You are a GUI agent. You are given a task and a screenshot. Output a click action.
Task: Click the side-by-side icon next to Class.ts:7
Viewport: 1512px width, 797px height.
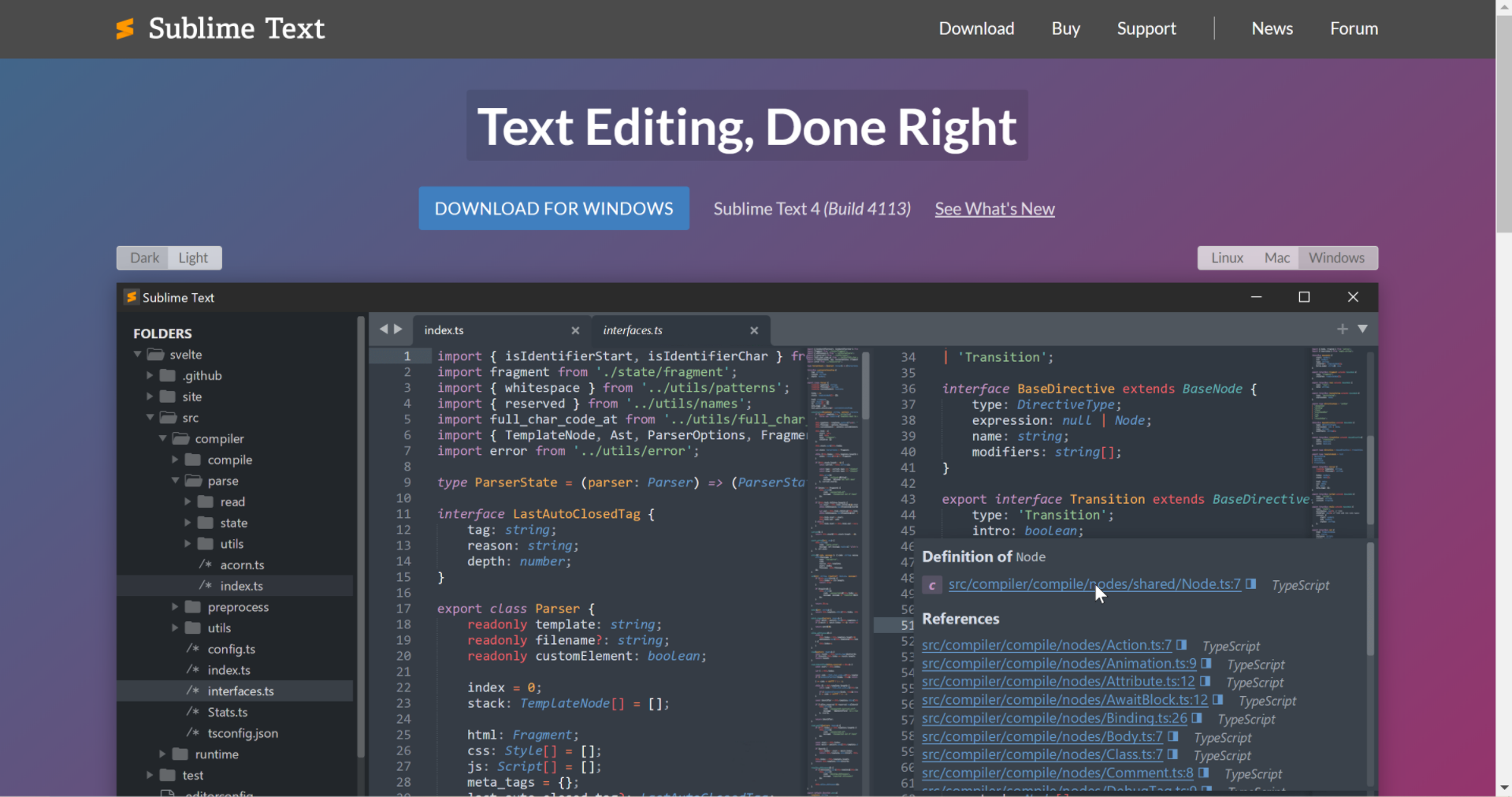tap(1172, 754)
